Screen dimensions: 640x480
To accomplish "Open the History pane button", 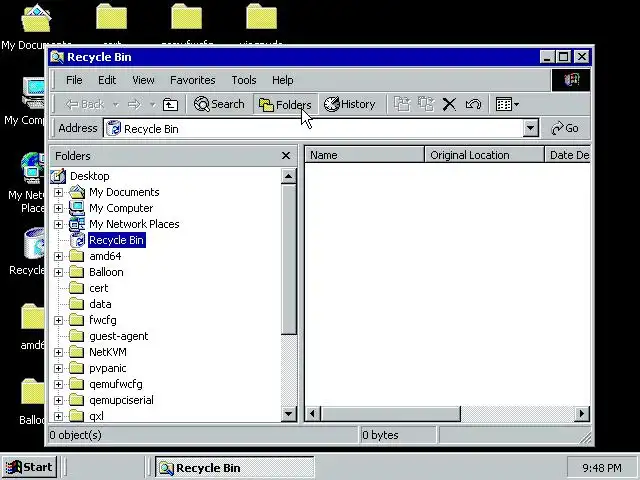I will [350, 104].
